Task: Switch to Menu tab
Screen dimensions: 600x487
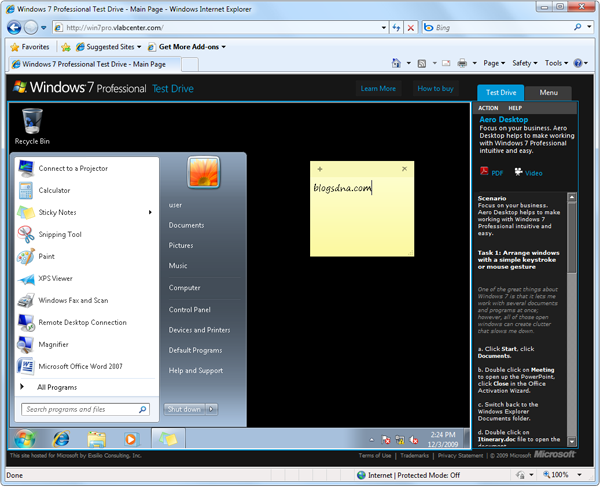Action: click(x=548, y=93)
